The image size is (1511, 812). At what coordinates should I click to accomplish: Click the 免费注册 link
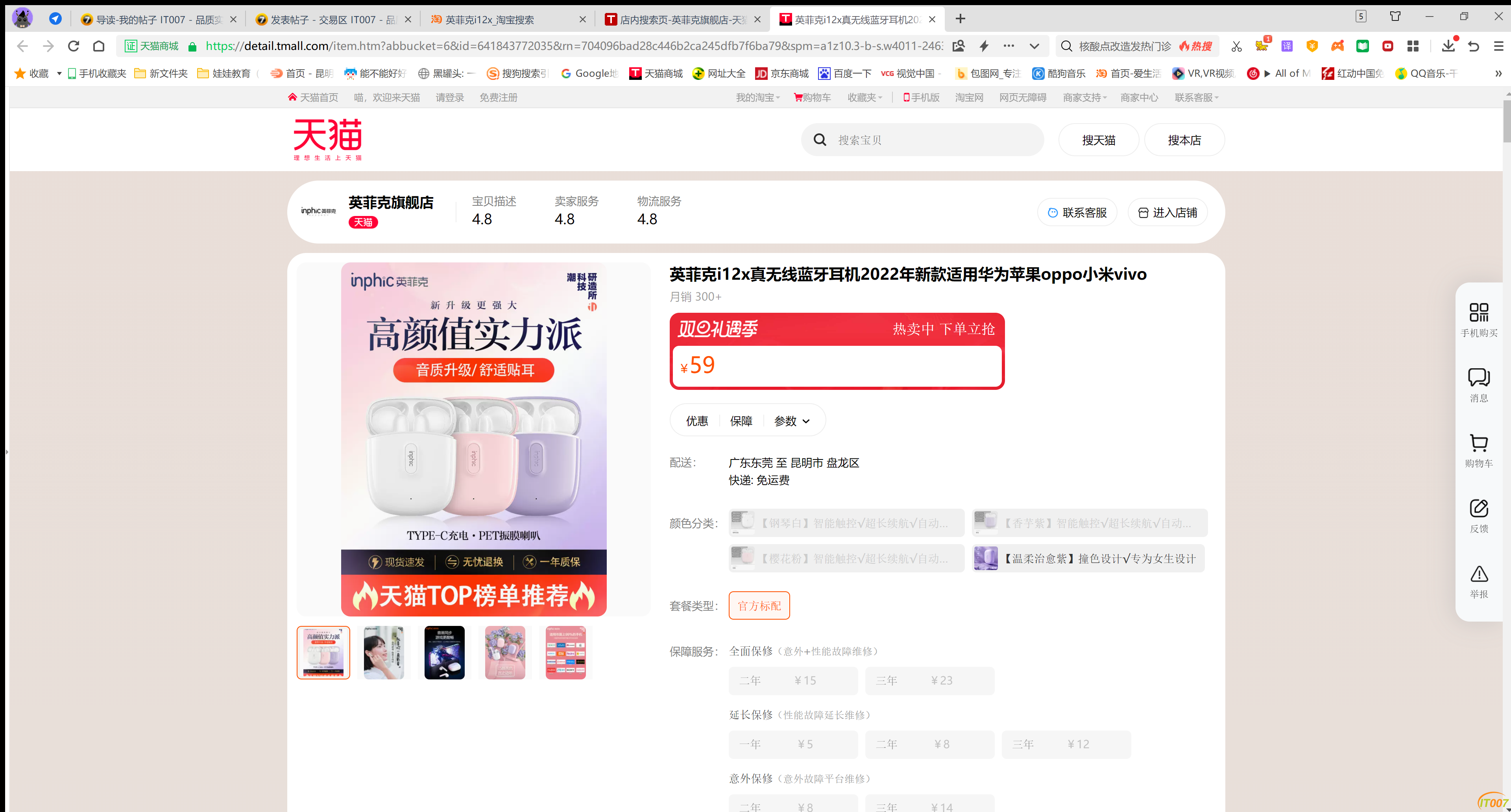[498, 97]
